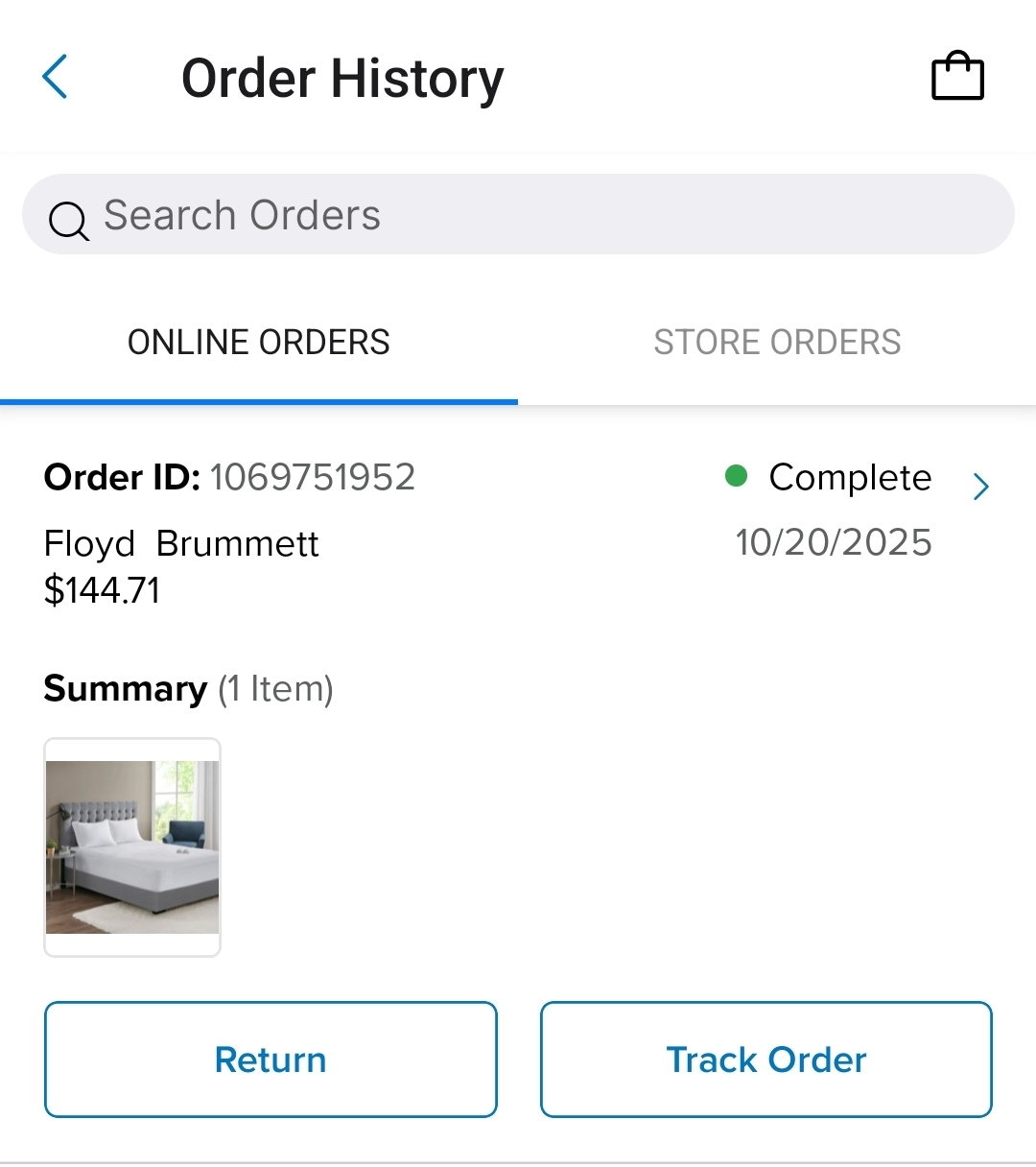1036x1167 pixels.
Task: Open the mattress product thumbnail
Action: (132, 847)
